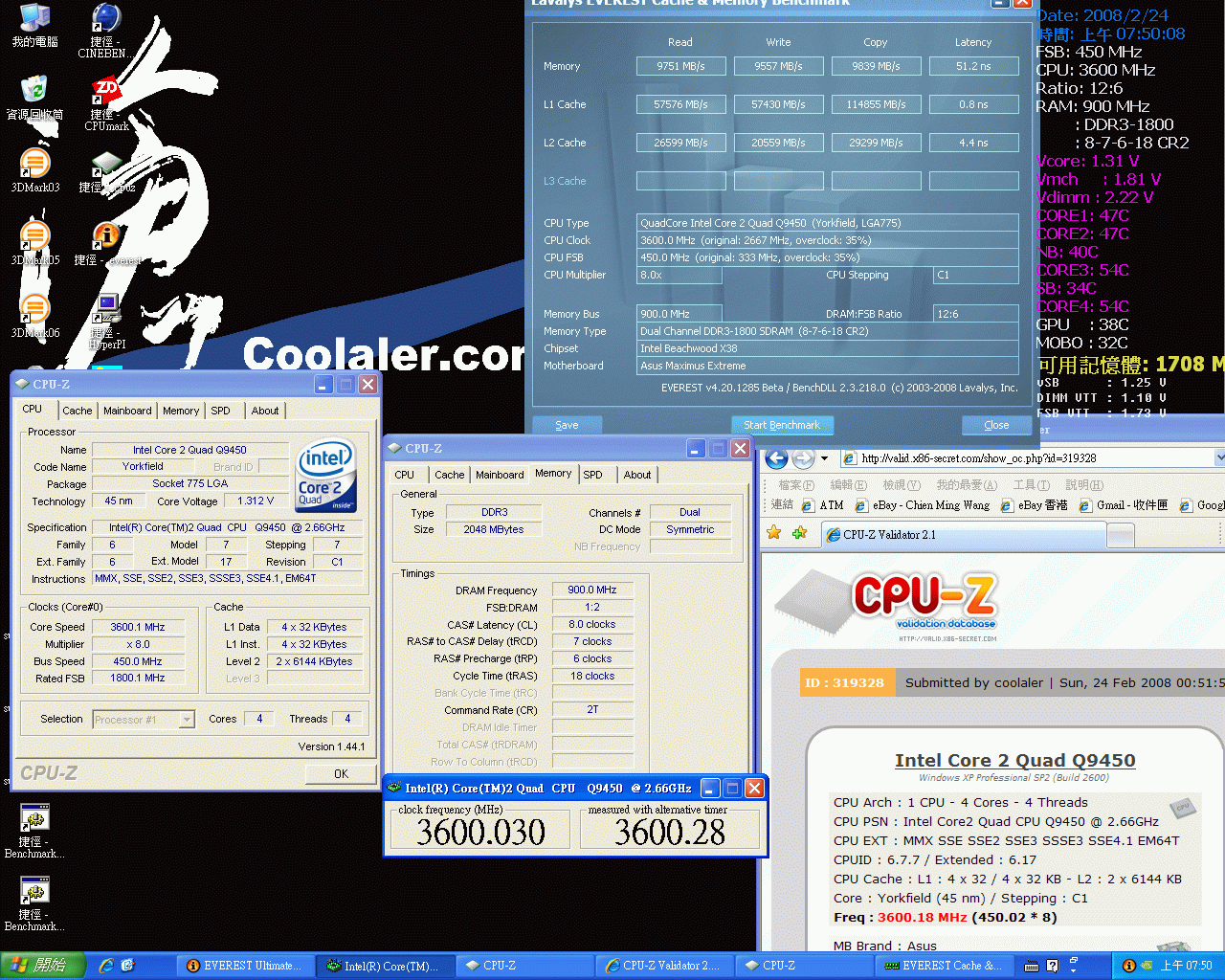
Task: Click Memory Read 9751 MB/s result cell
Action: pyautogui.click(x=680, y=66)
